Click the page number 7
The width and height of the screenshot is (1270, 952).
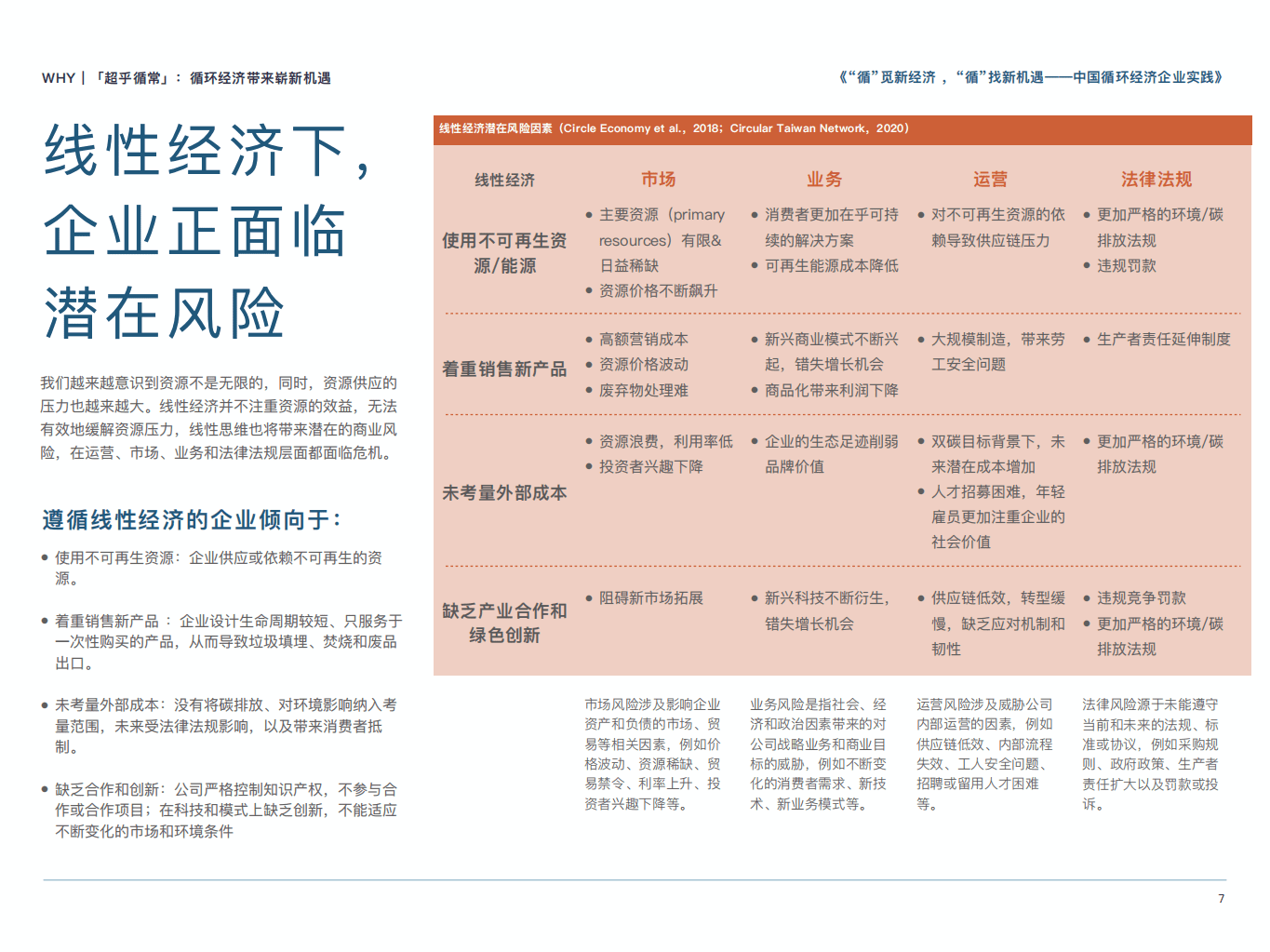1220,898
